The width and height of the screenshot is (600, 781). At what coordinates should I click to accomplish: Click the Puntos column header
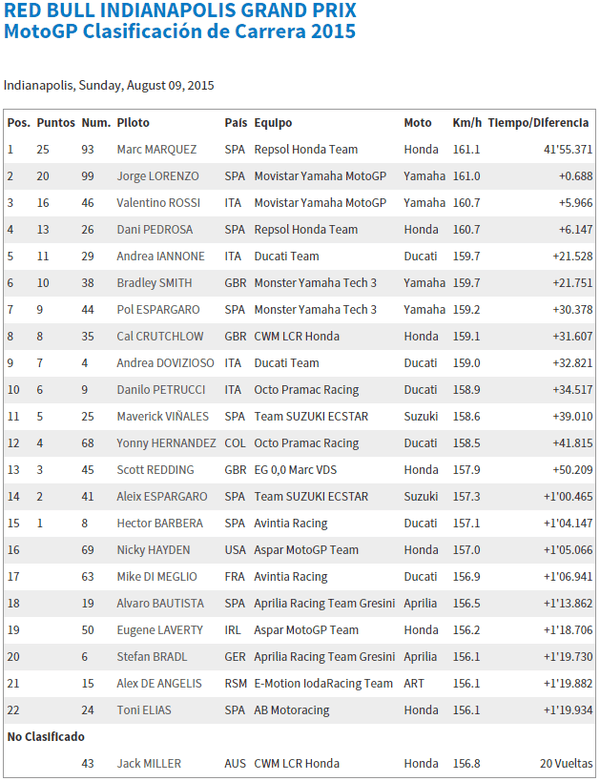56,123
